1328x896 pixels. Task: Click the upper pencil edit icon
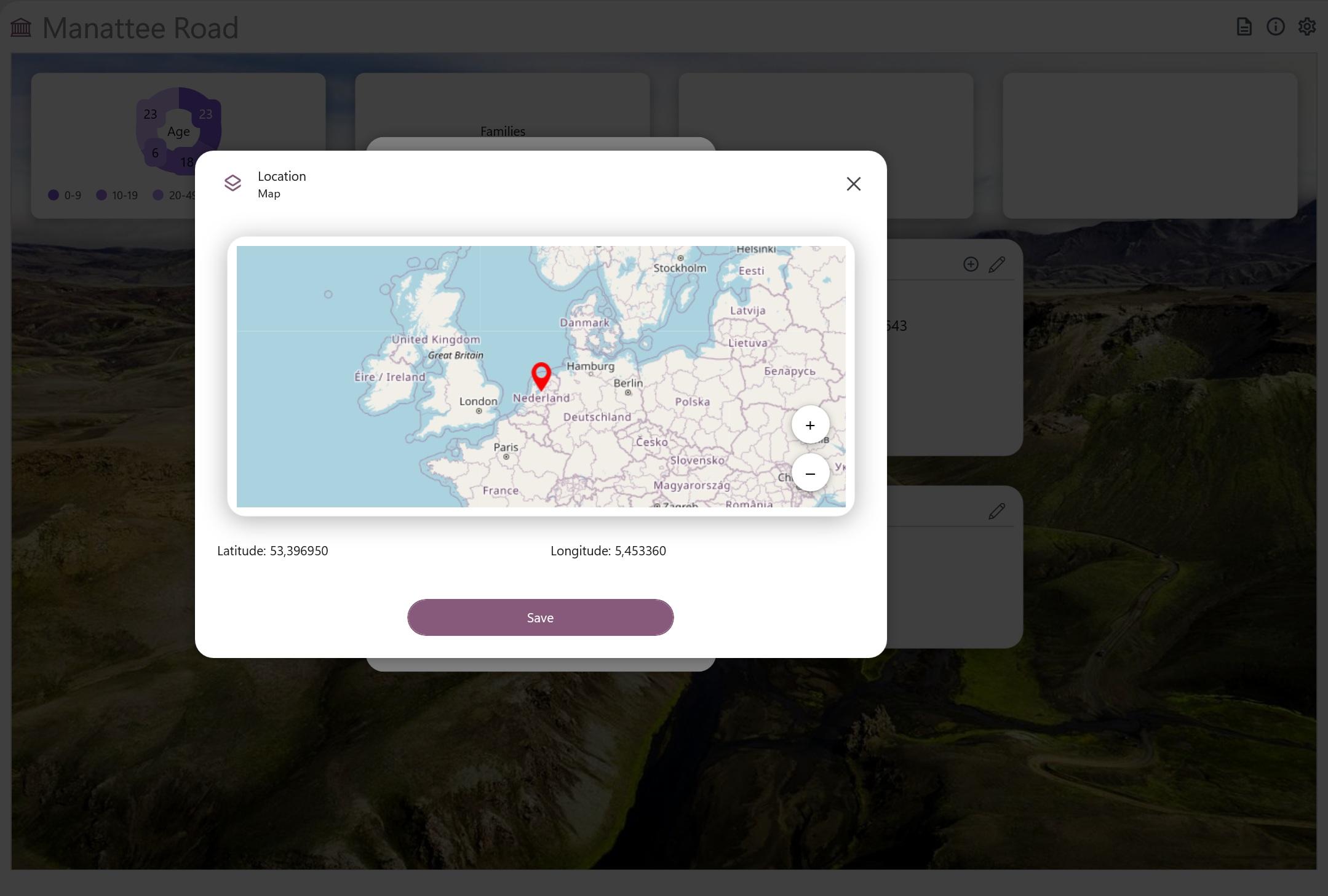(x=996, y=264)
